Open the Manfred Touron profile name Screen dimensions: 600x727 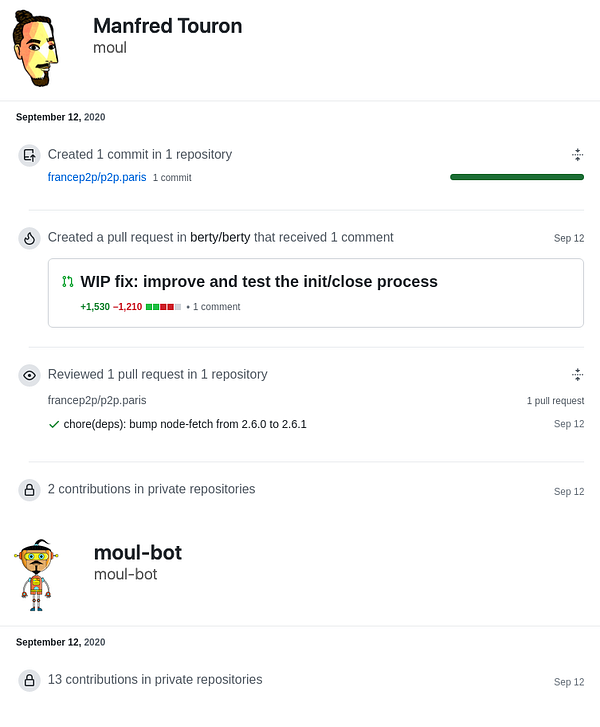pos(168,26)
